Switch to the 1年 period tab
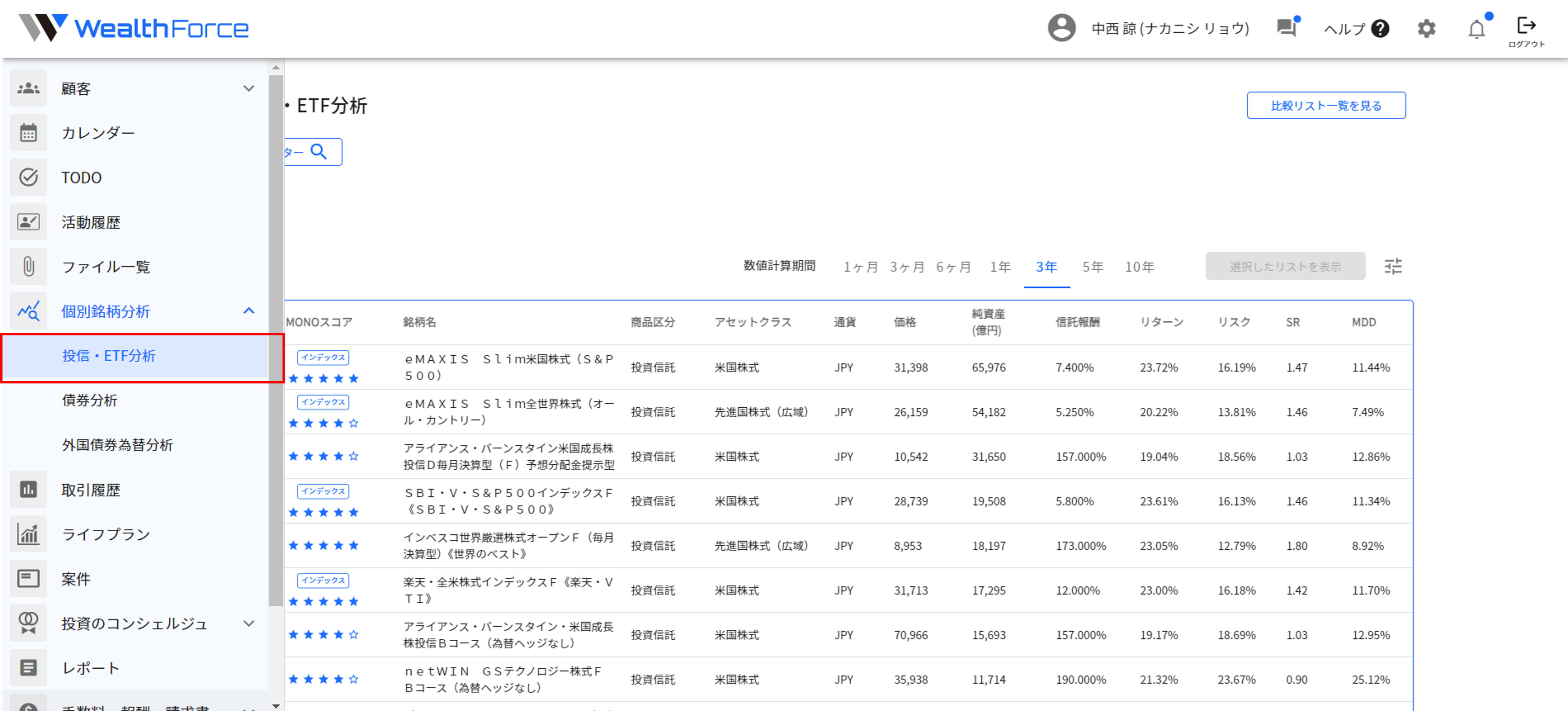 pos(999,267)
